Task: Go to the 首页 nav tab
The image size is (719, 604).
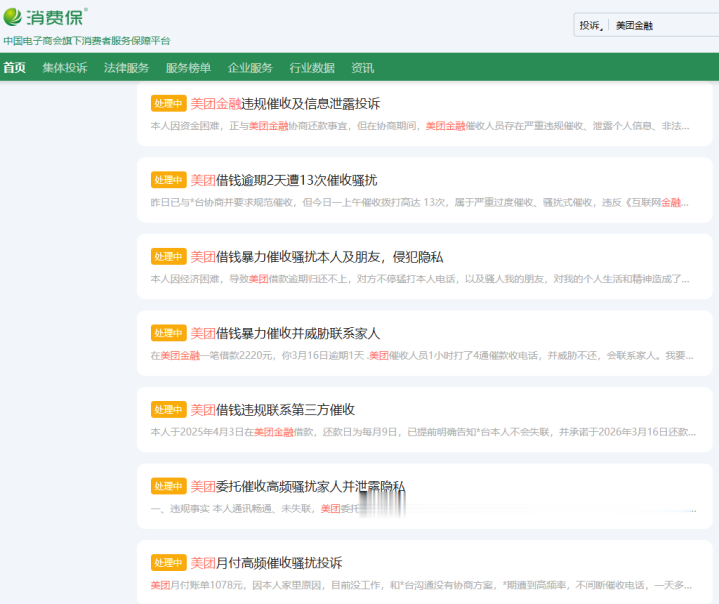Action: coord(14,68)
